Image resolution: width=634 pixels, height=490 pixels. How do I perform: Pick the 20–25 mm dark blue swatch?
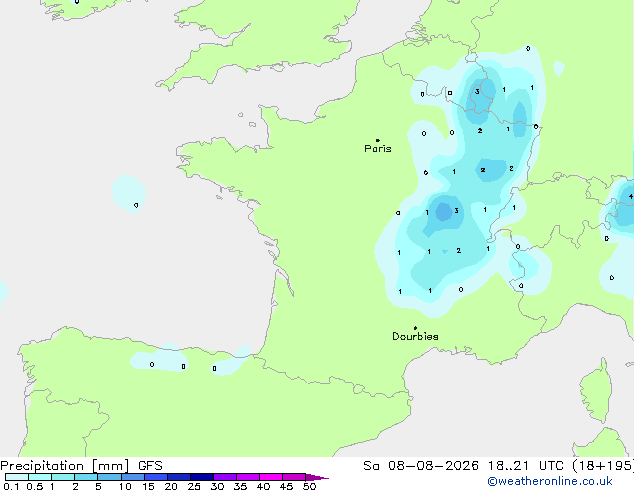[179, 477]
